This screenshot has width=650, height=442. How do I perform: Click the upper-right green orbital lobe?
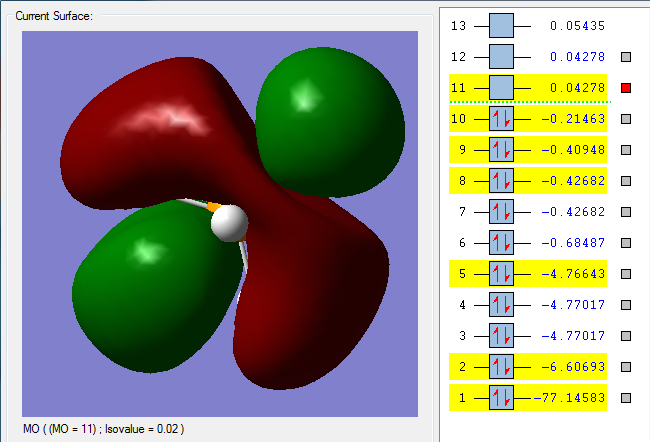coord(330,122)
